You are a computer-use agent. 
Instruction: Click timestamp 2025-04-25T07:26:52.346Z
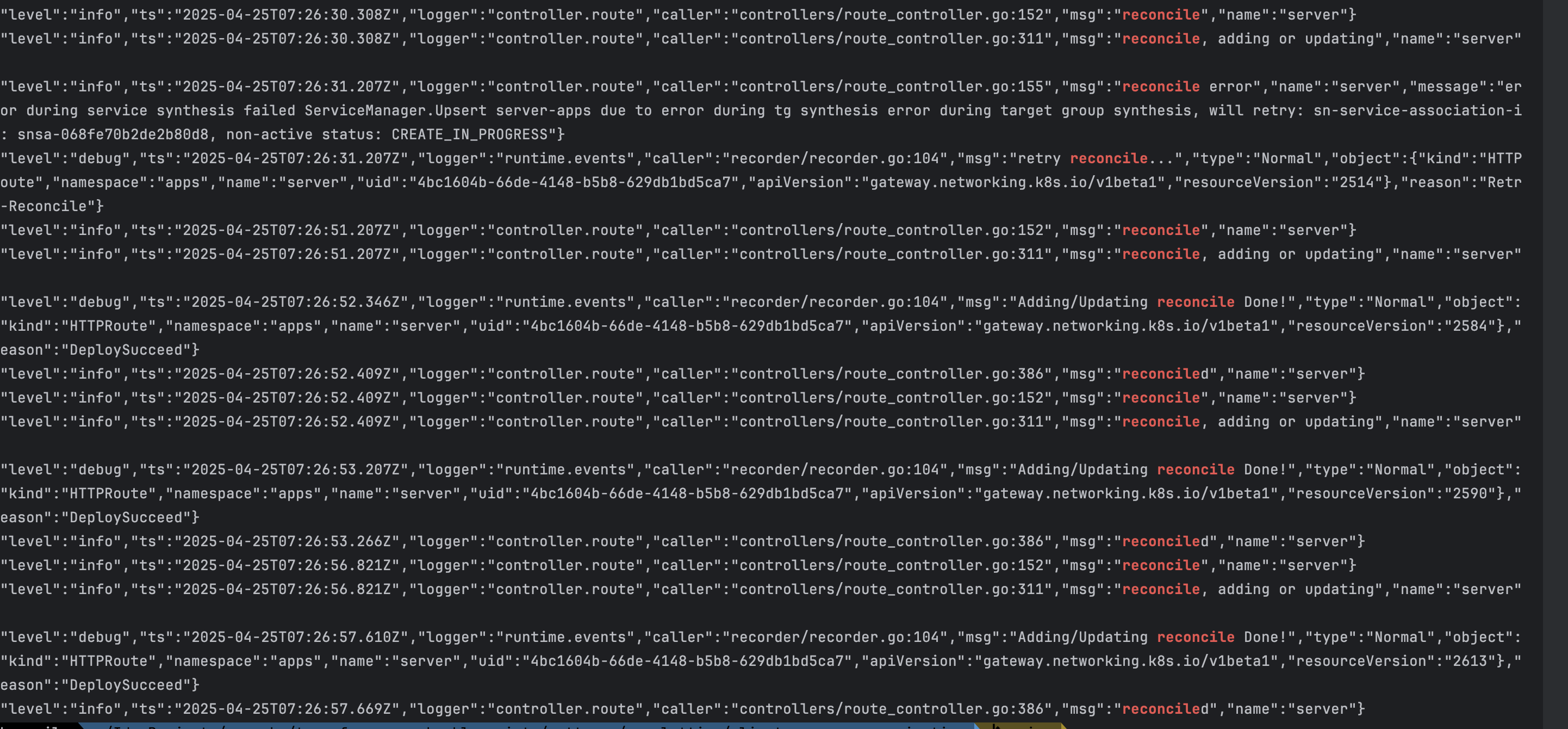[x=295, y=302]
